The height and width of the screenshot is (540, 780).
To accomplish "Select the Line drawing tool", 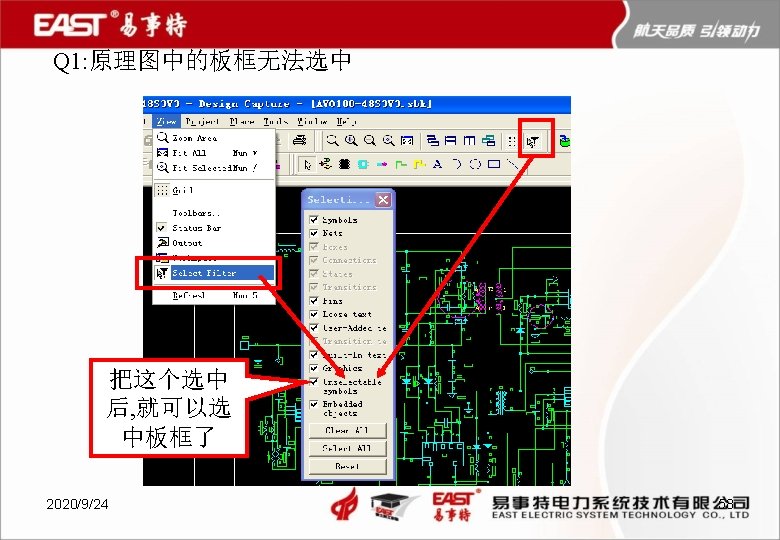I will pyautogui.click(x=512, y=164).
